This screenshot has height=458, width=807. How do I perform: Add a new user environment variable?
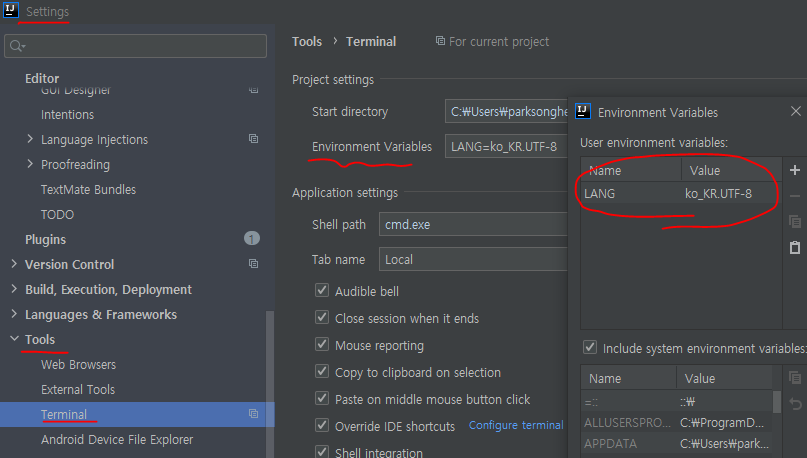(x=795, y=170)
